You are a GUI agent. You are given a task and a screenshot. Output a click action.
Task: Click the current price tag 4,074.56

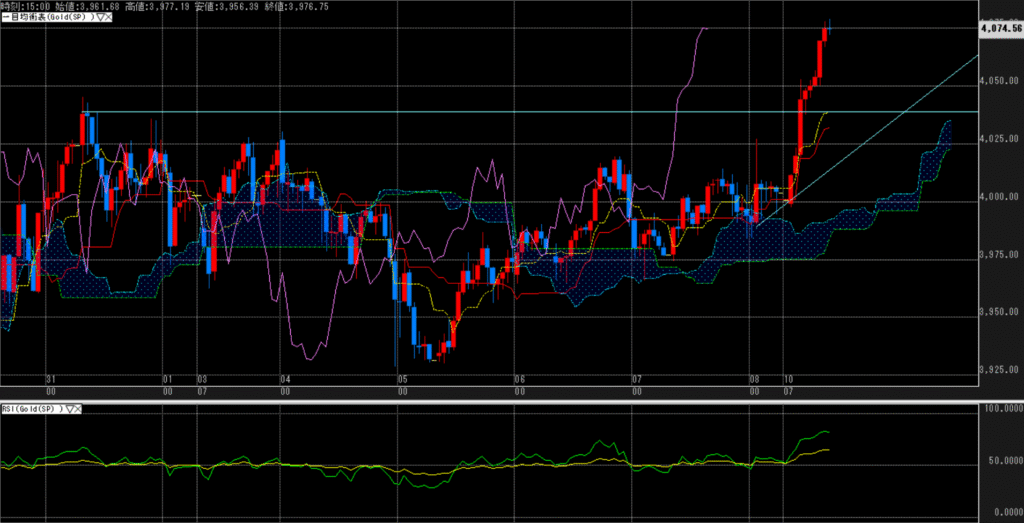click(x=1000, y=29)
